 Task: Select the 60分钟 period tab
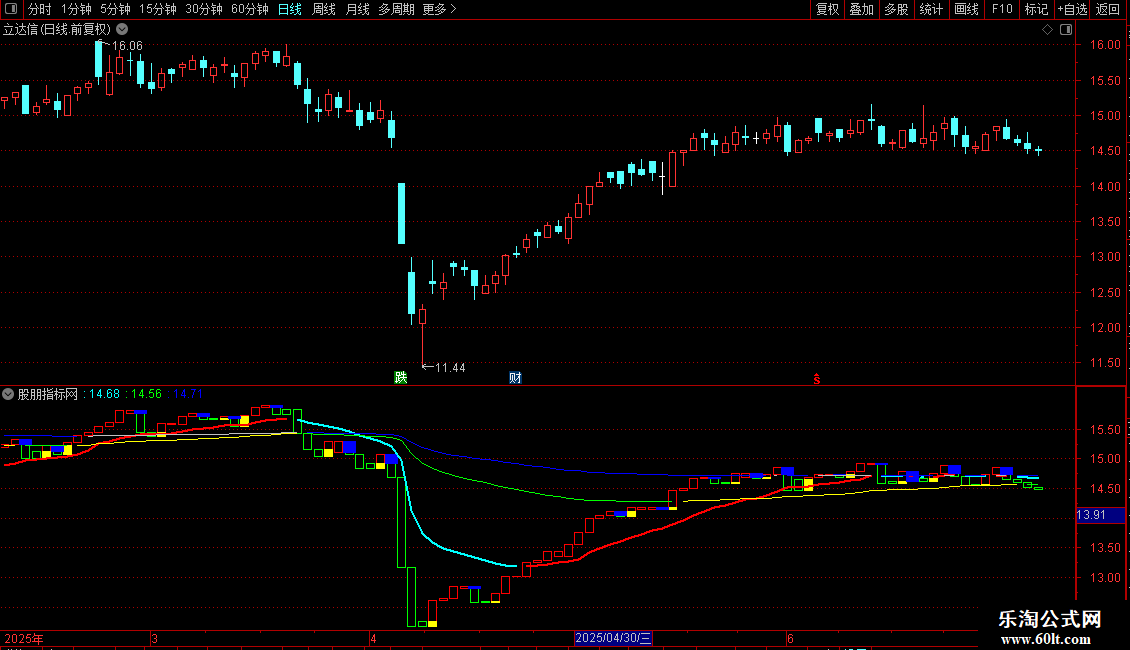pyautogui.click(x=250, y=9)
